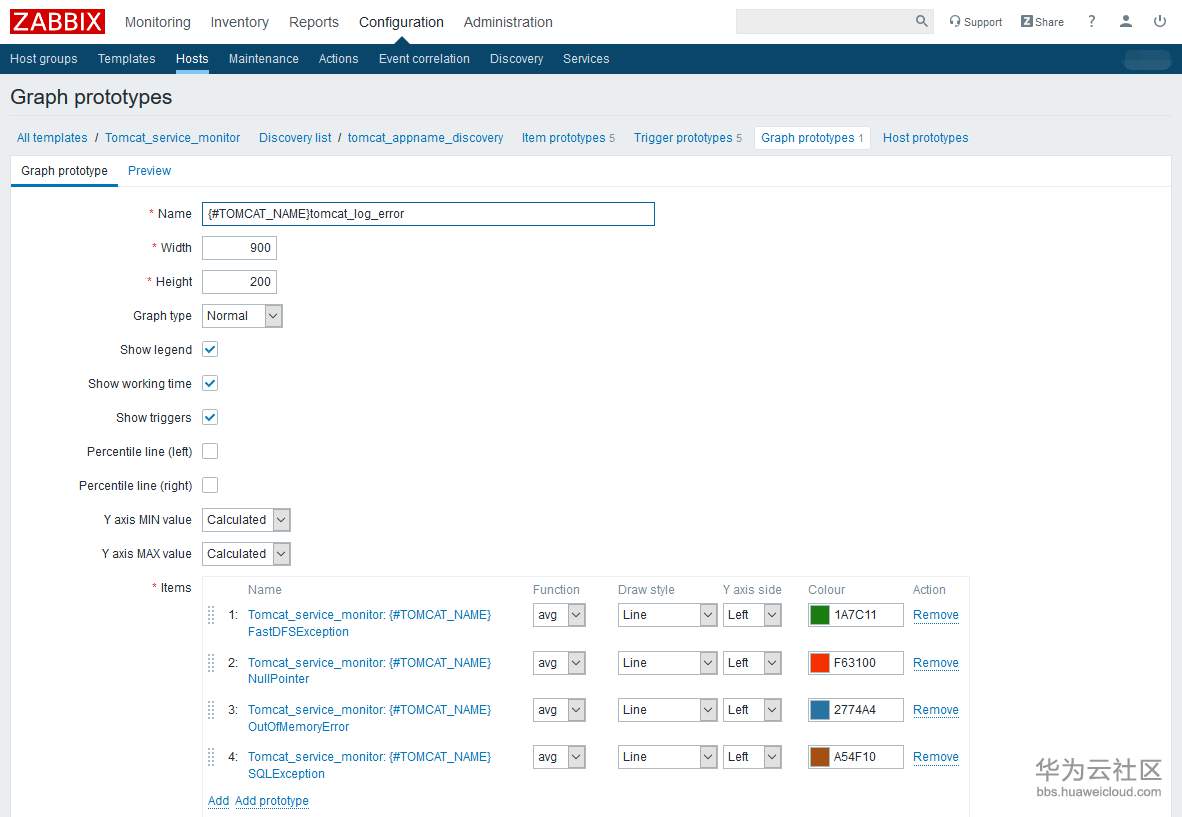Open the Monitoring menu
The height and width of the screenshot is (817, 1182).
pos(158,22)
